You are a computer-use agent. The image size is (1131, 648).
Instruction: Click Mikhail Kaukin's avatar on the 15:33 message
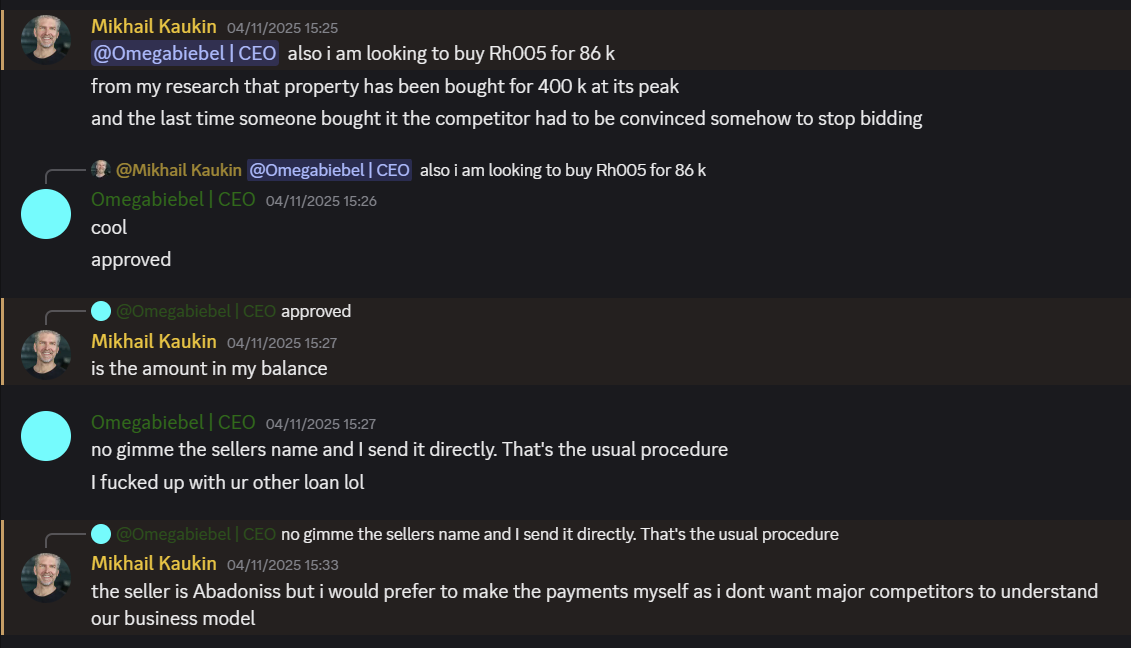(x=46, y=577)
